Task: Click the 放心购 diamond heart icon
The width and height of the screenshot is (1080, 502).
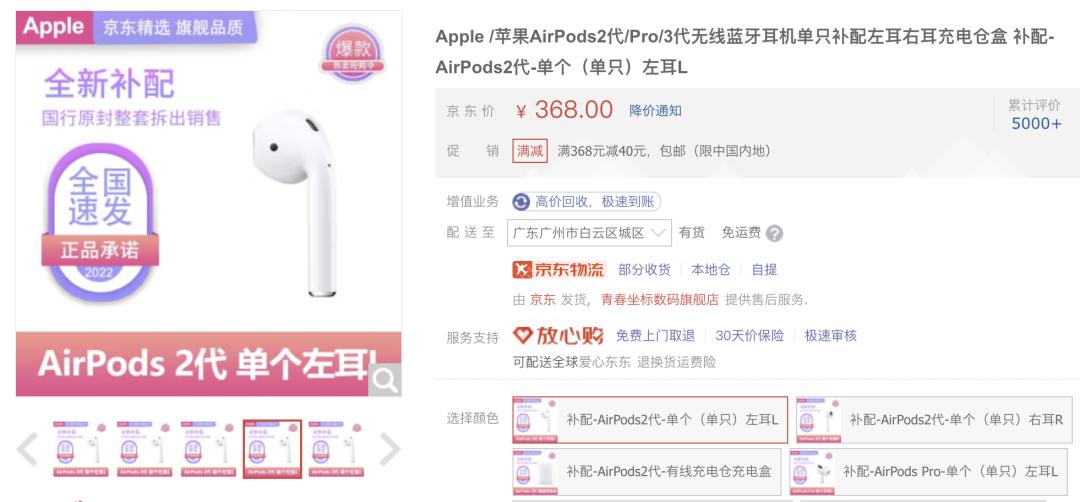Action: pyautogui.click(x=523, y=335)
